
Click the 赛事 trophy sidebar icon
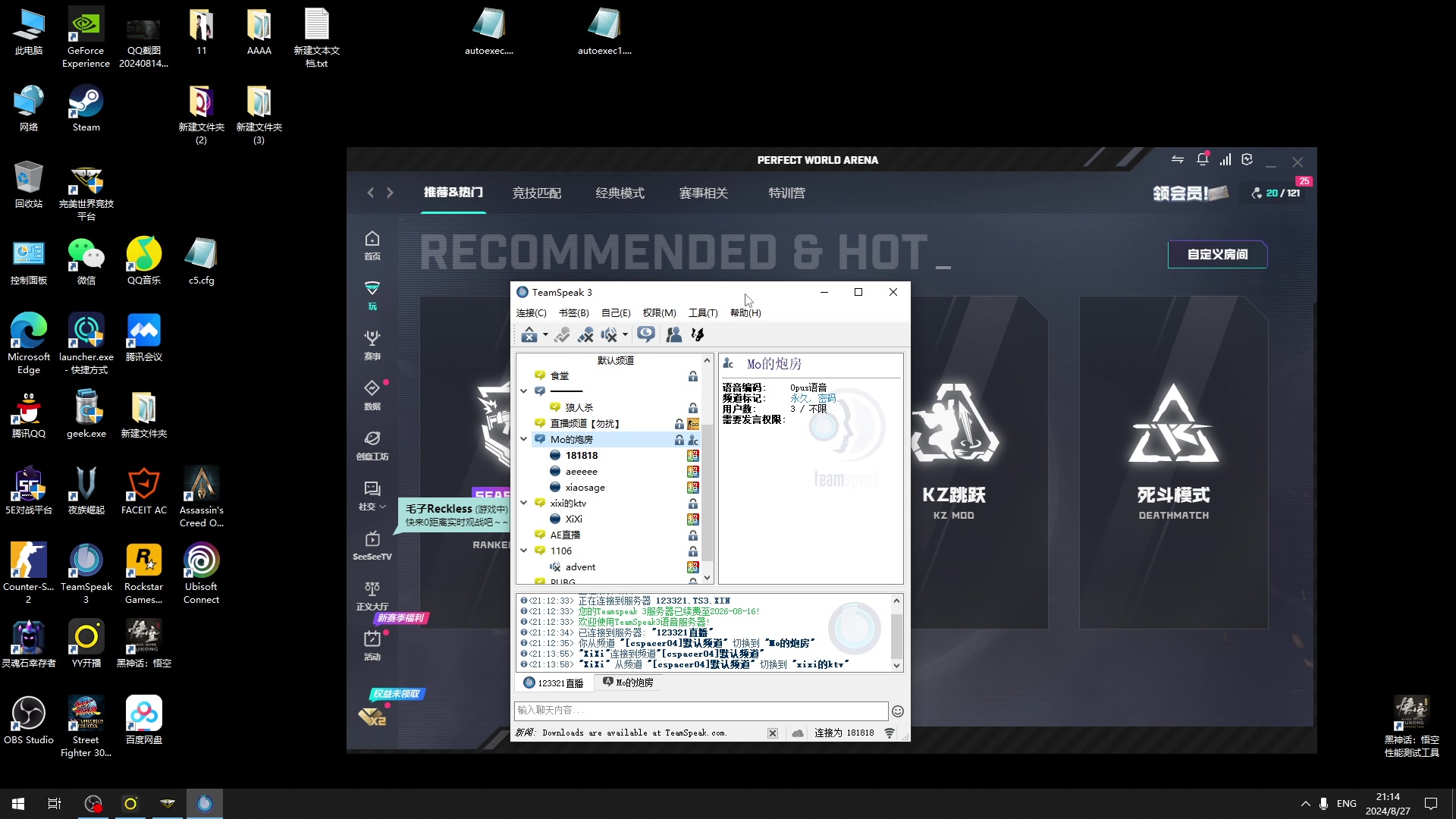pos(372,345)
